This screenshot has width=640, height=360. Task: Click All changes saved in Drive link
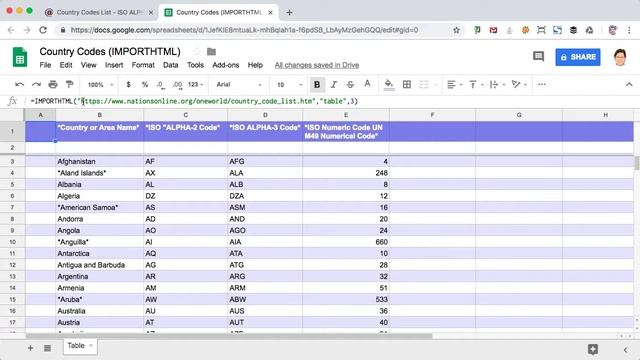click(317, 65)
